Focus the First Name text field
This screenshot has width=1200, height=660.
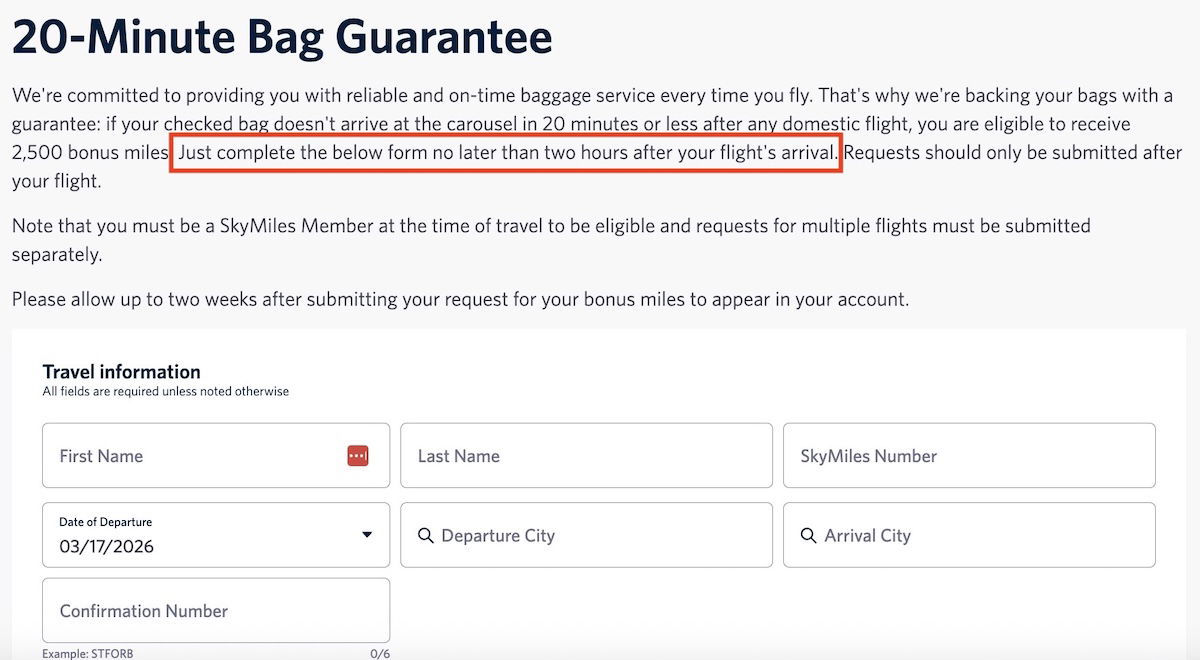190,456
